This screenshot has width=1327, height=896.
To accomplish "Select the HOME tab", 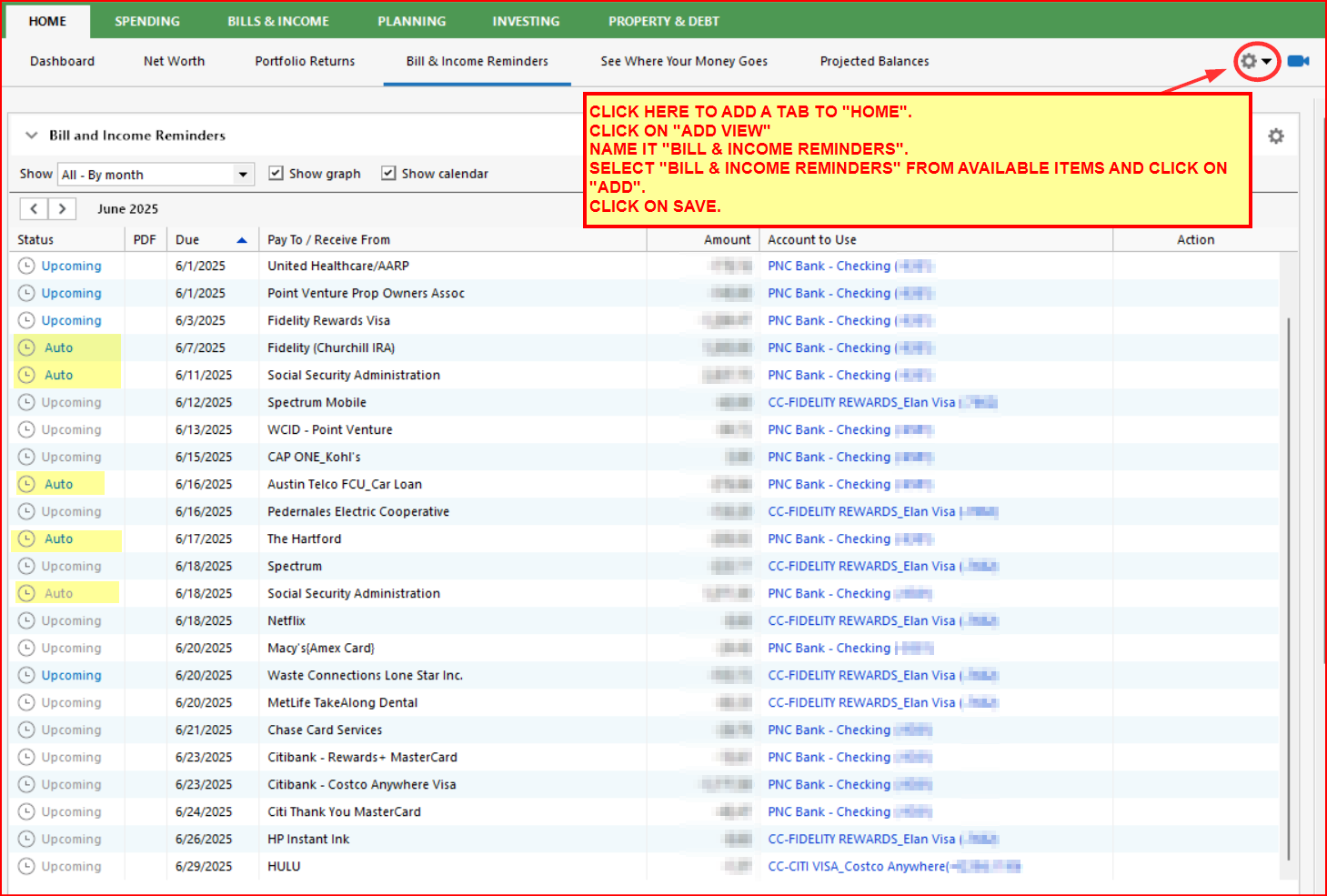I will 47,21.
